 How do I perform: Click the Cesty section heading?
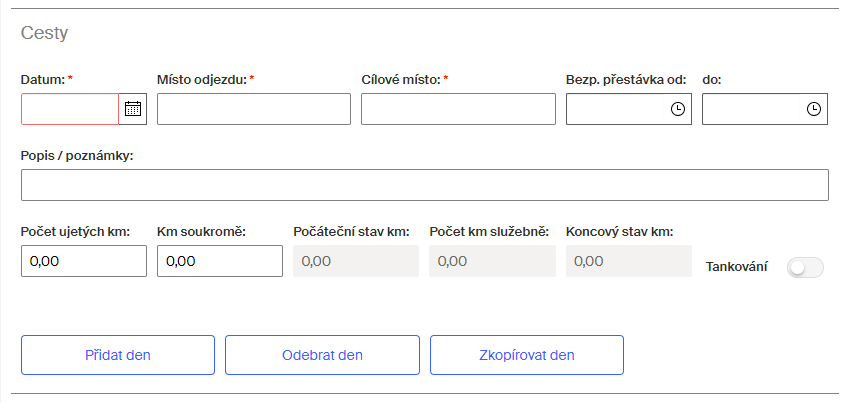coord(44,33)
